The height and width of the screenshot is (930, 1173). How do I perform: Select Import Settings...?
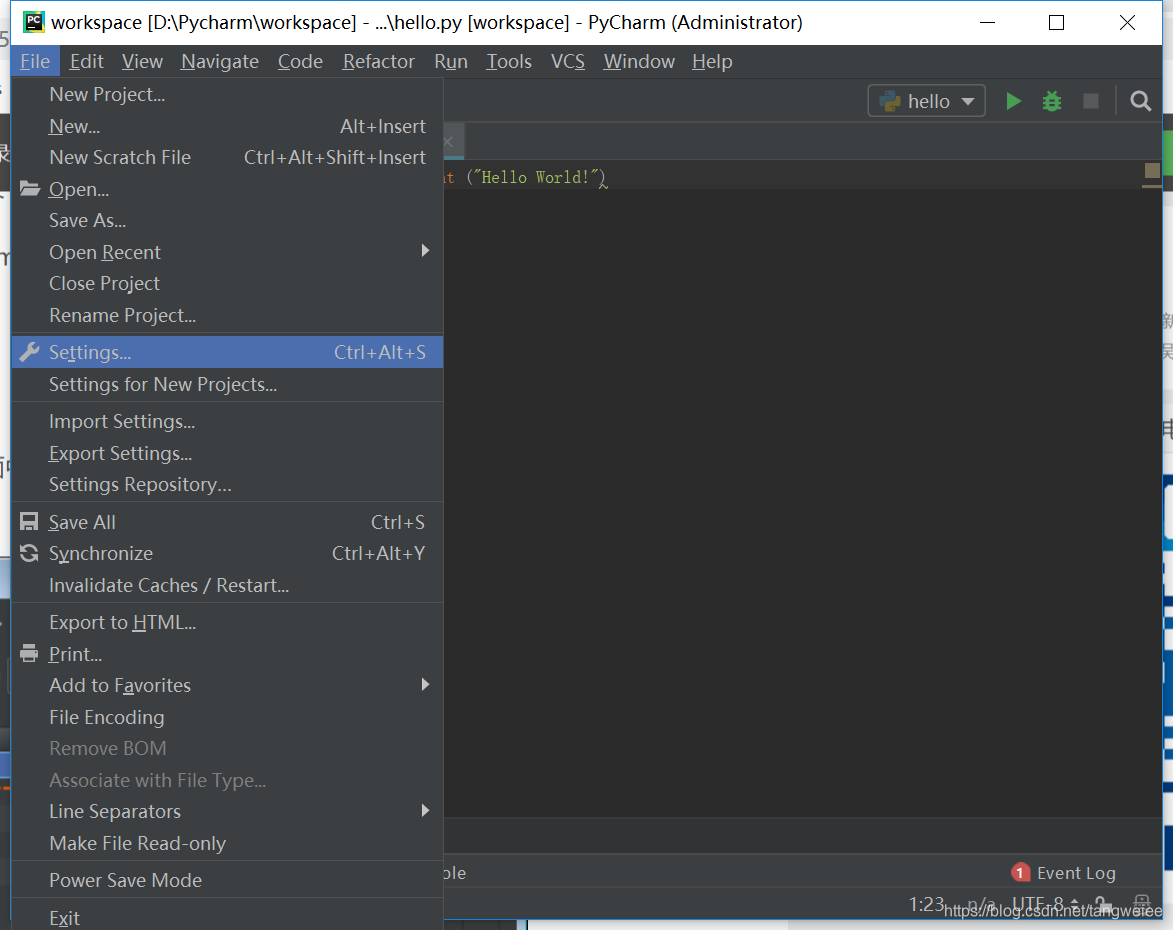(x=227, y=422)
